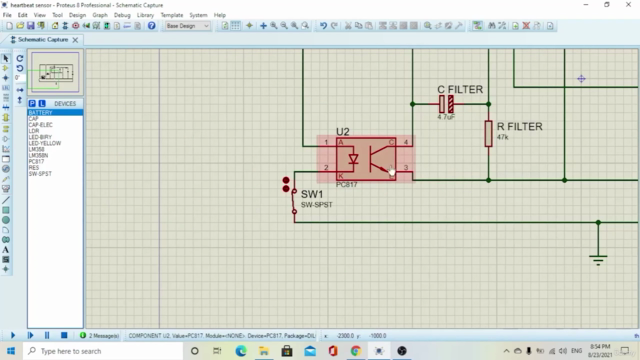
Task: Click the schematic overview thumbnail
Action: click(56, 72)
